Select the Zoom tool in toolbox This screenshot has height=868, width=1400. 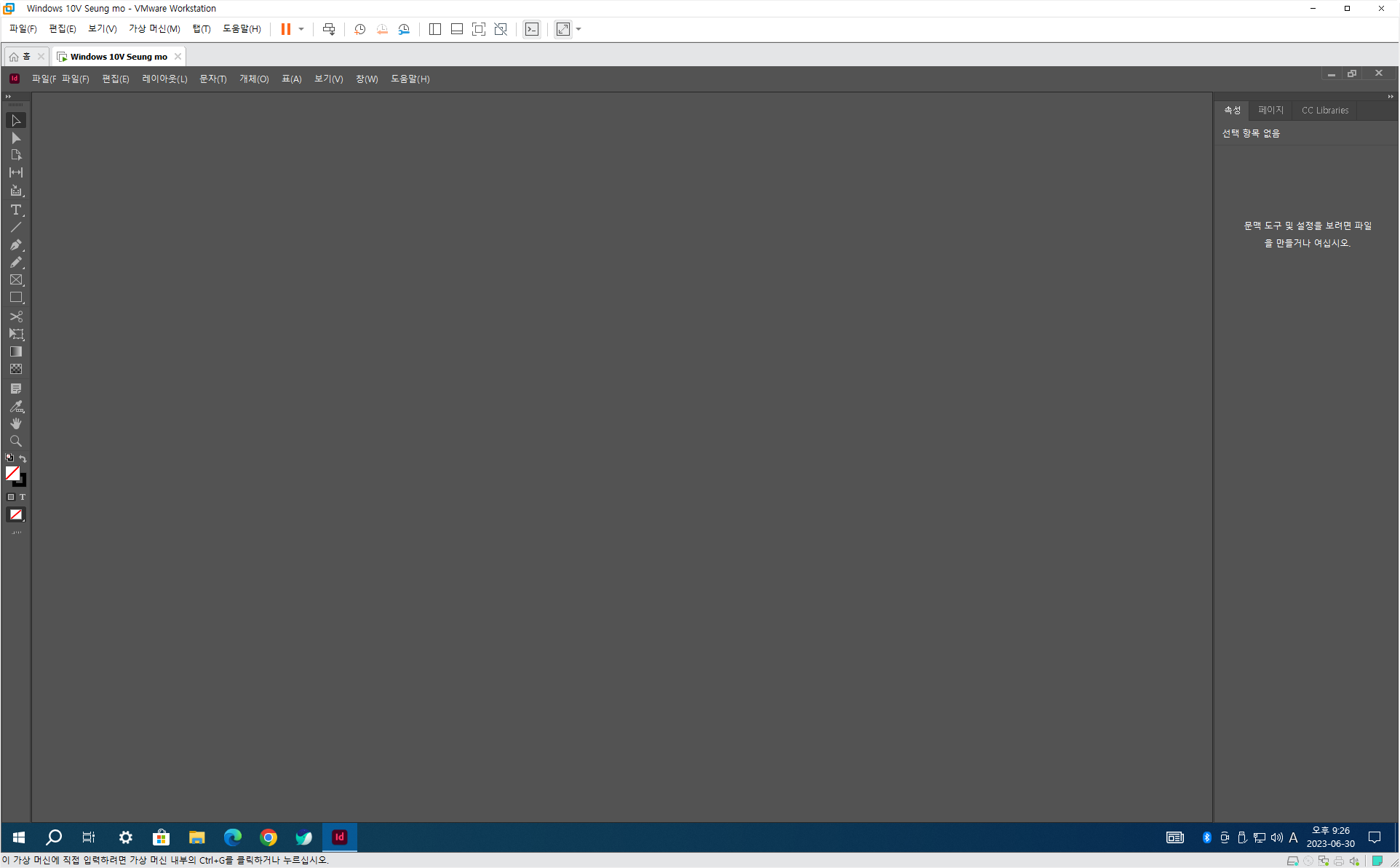16,441
